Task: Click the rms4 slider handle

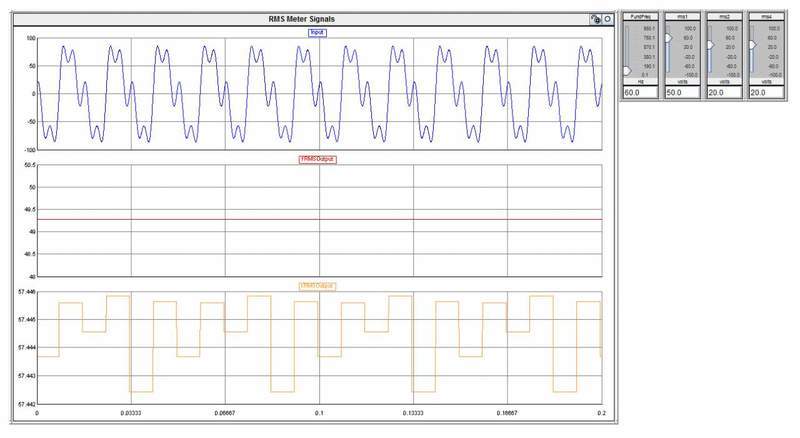Action: 752,45
